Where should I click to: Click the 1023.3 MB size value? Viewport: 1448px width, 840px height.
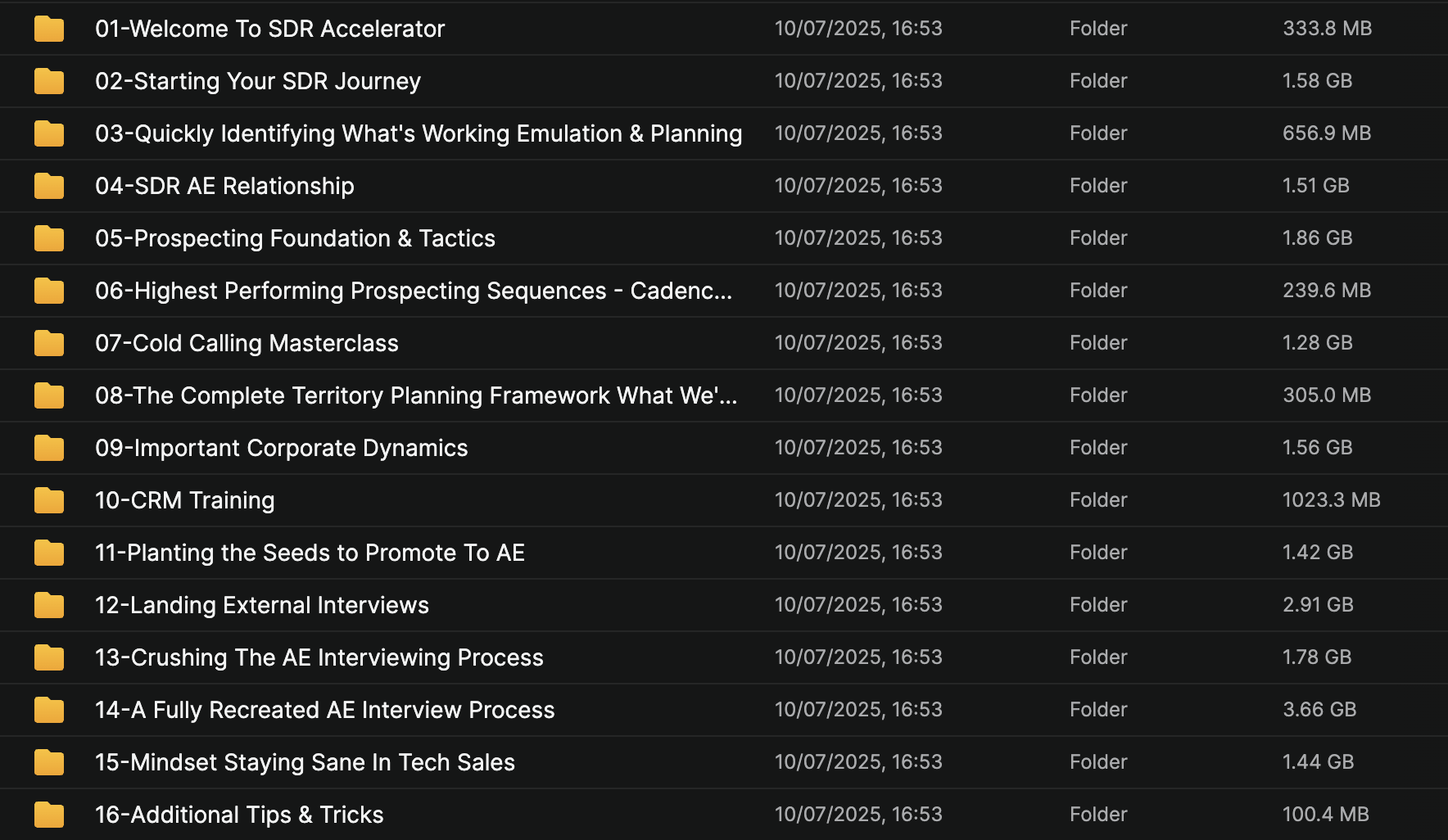pos(1332,500)
